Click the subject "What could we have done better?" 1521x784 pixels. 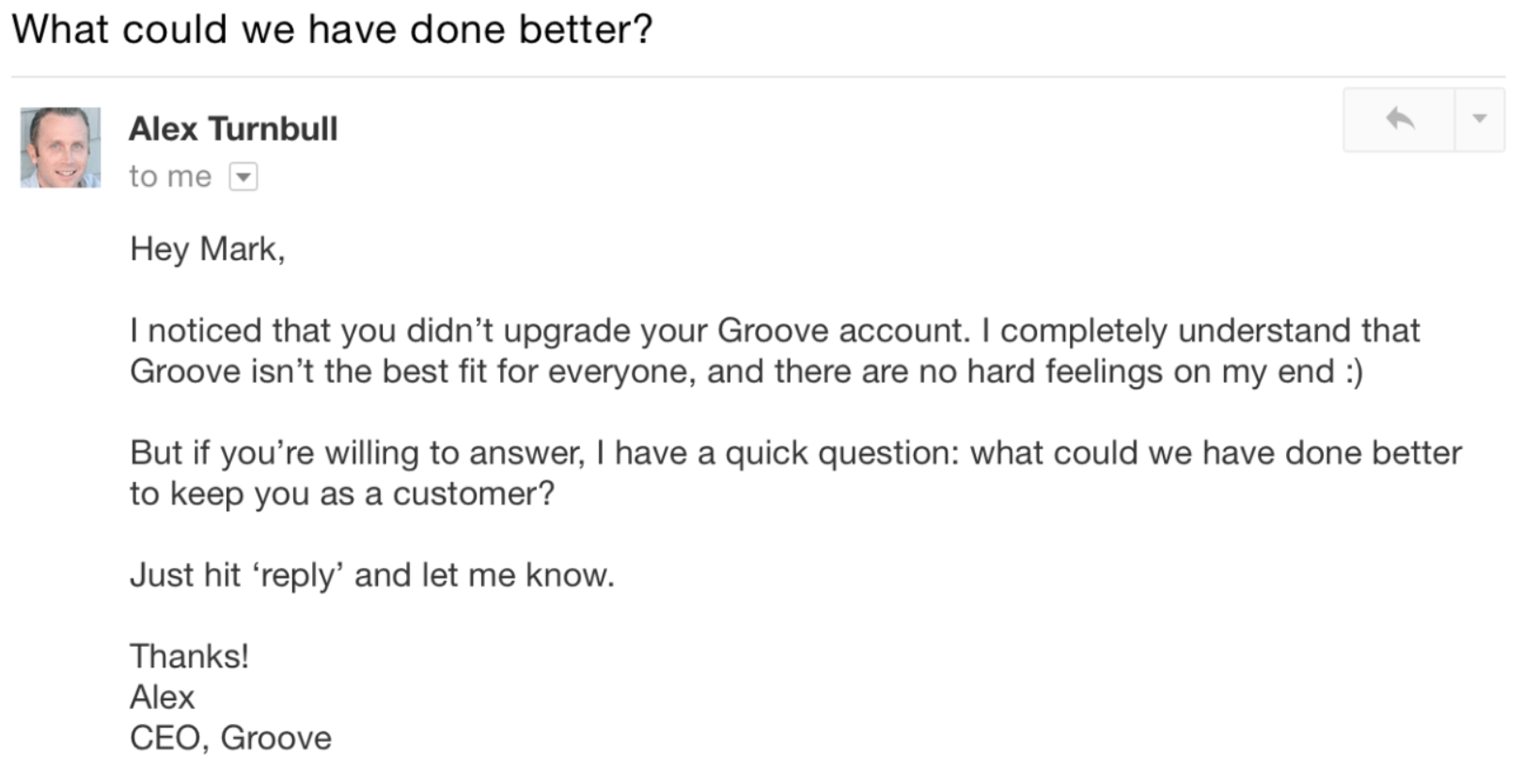pos(332,29)
